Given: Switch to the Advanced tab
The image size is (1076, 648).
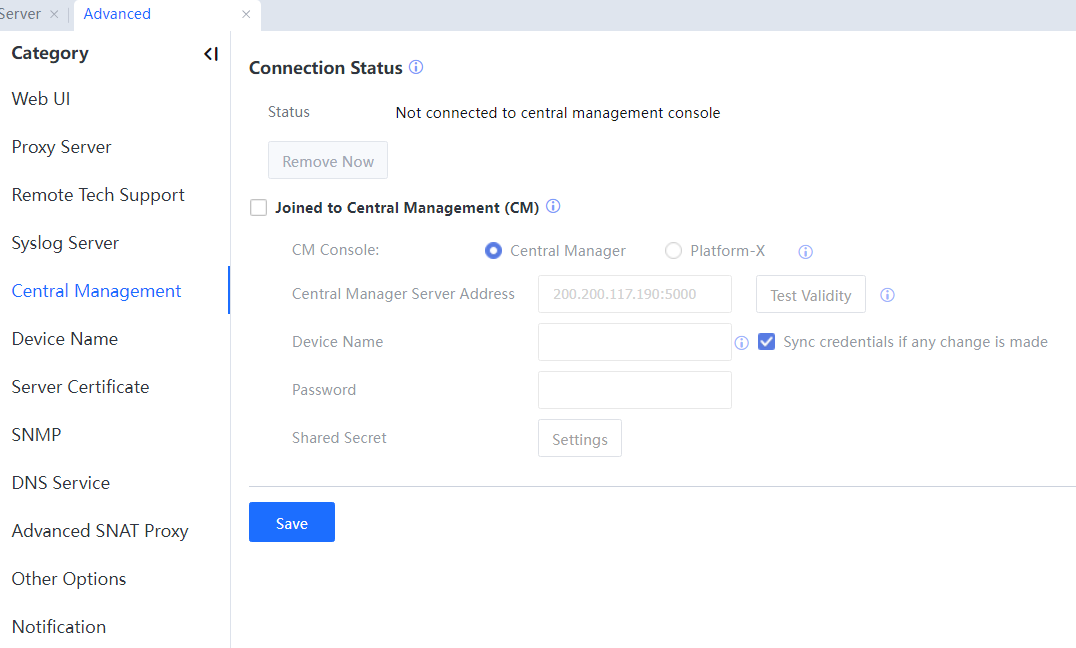Looking at the screenshot, I should point(117,14).
